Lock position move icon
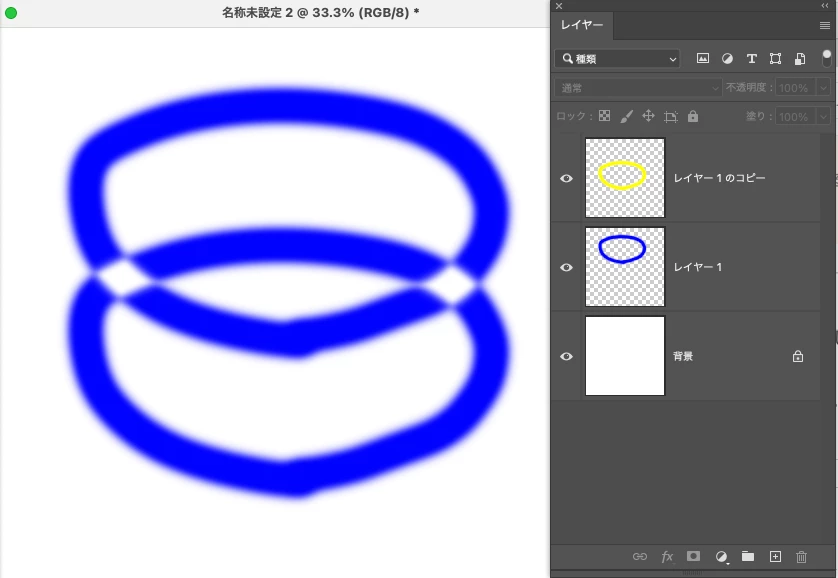This screenshot has height=578, width=838. (648, 116)
